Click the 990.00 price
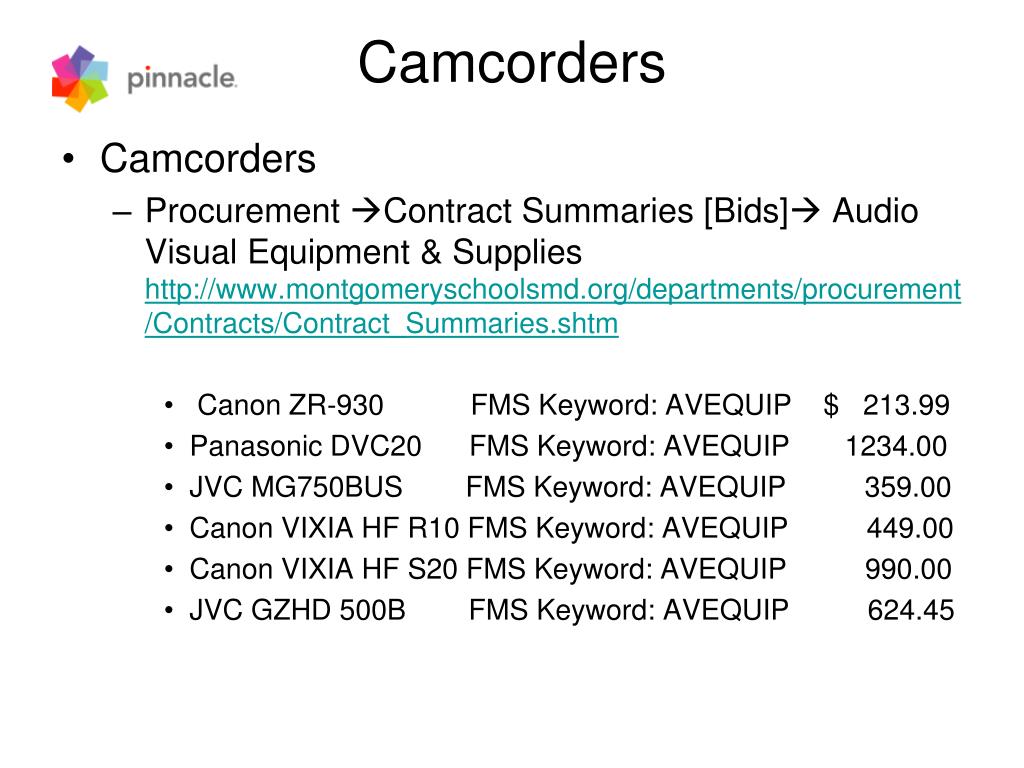1024x768 pixels. tap(908, 569)
